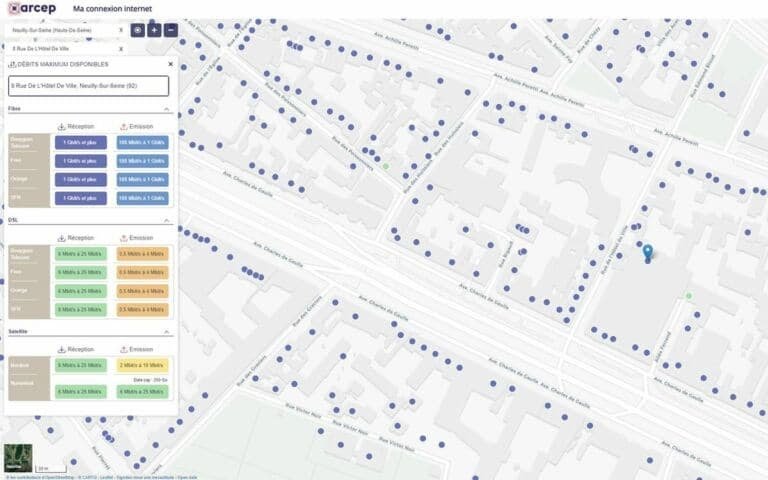The image size is (768, 480).
Task: Select Free DSL emission speed badge
Action: click(142, 272)
